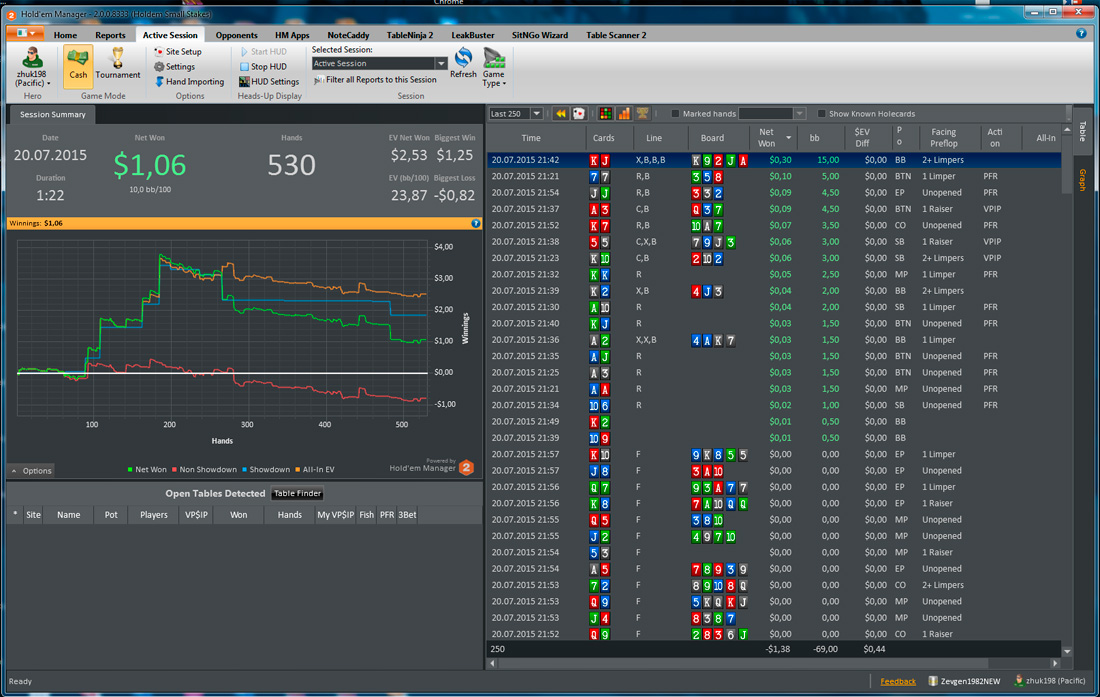1100x697 pixels.
Task: Click Filter all Reports to this Session
Action: [x=375, y=80]
